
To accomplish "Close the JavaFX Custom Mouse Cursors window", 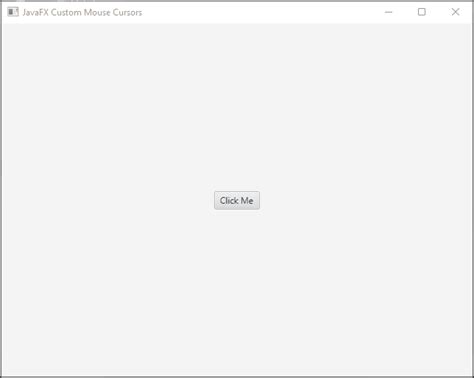I will pos(455,12).
